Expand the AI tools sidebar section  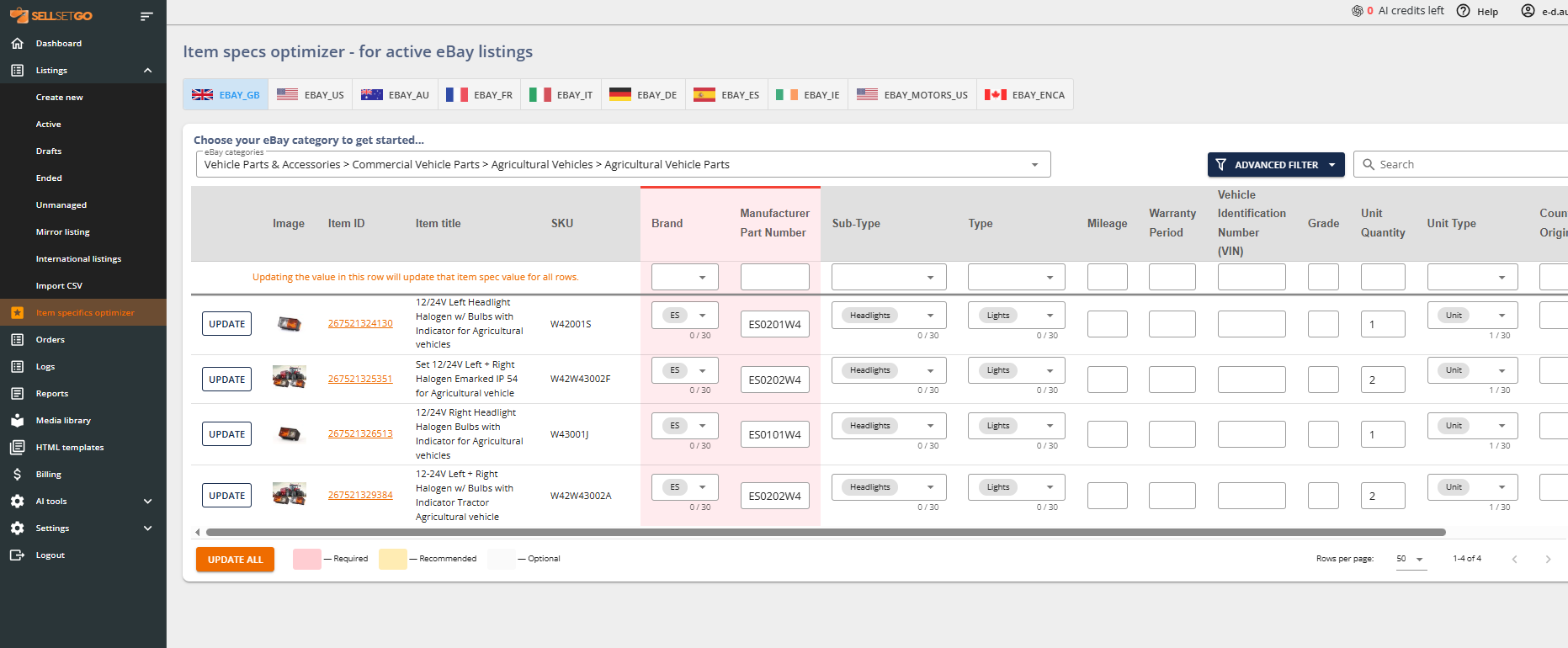point(148,501)
